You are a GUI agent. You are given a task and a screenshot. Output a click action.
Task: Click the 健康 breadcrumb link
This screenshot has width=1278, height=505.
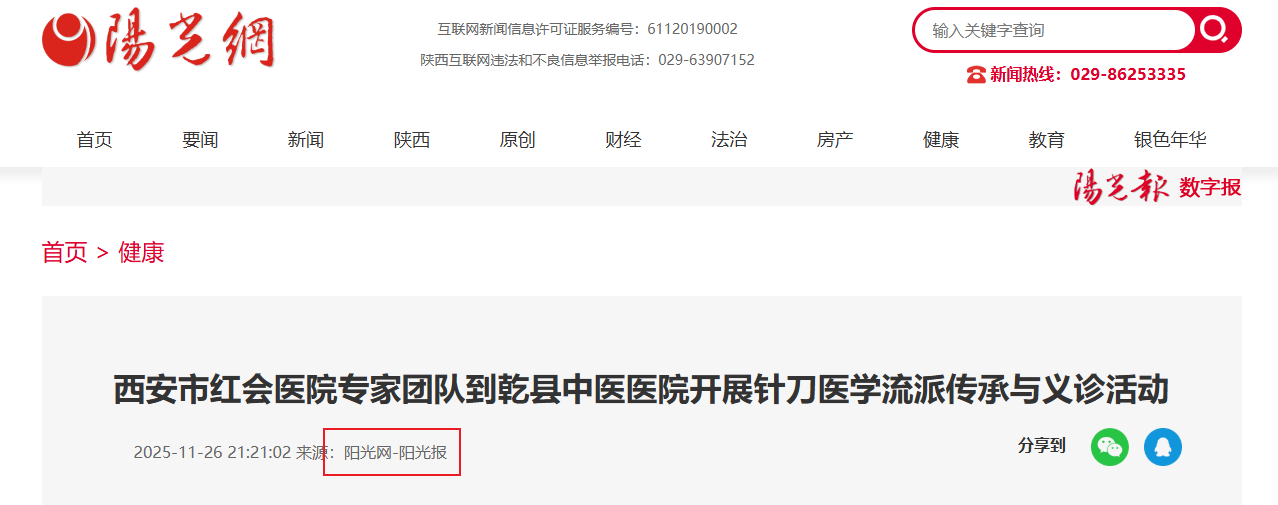(141, 252)
